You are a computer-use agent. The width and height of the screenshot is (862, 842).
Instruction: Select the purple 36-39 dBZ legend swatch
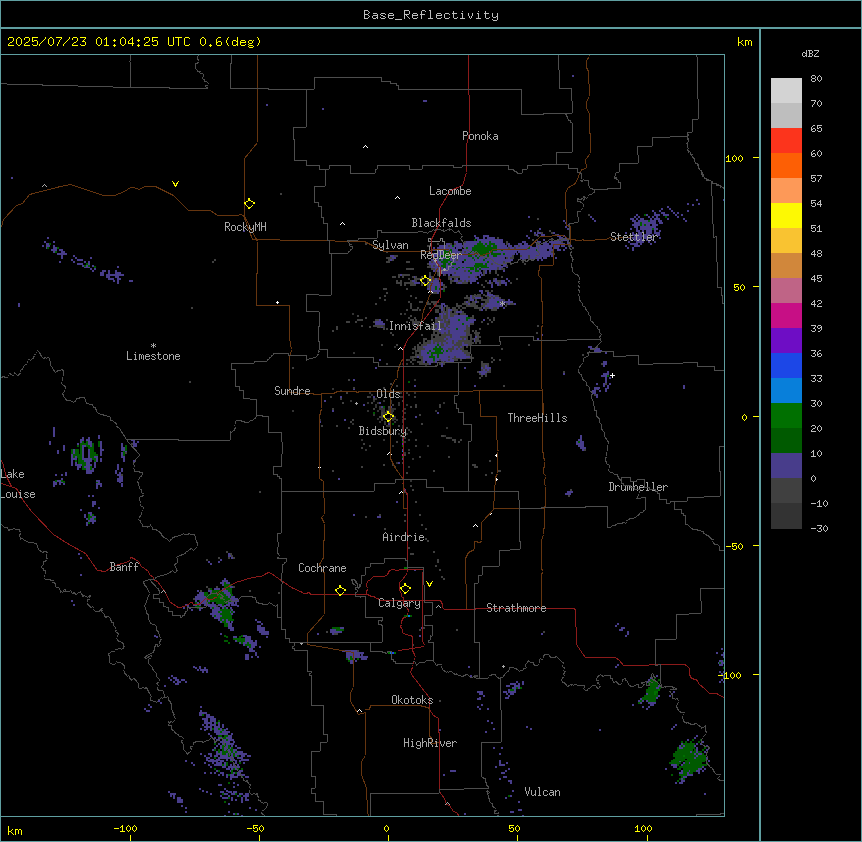[786, 341]
